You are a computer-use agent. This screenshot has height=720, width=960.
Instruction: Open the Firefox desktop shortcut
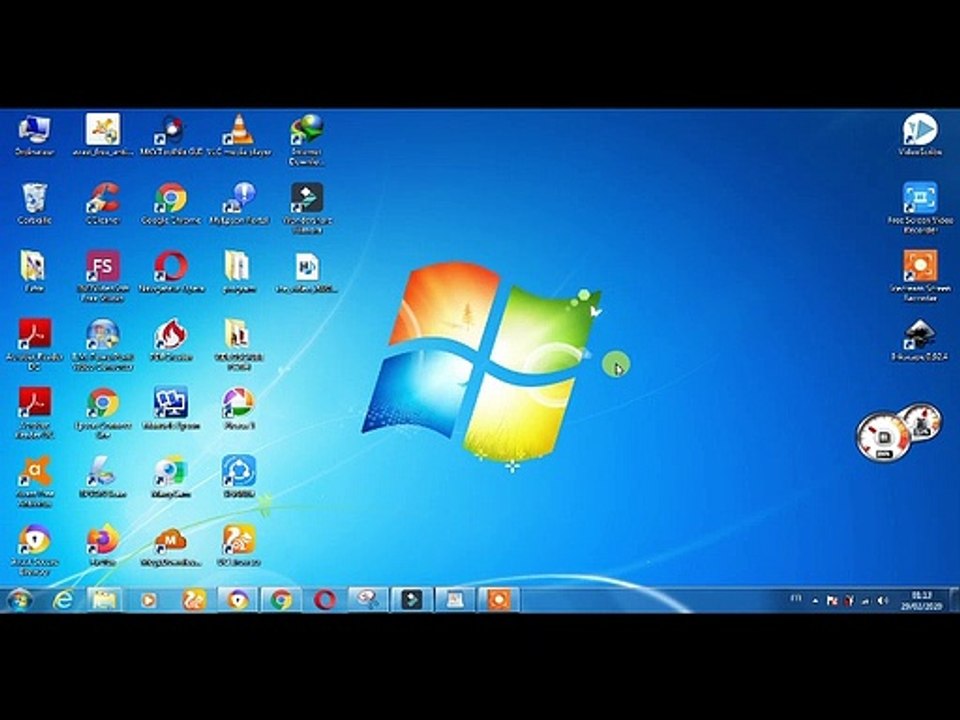click(x=103, y=546)
